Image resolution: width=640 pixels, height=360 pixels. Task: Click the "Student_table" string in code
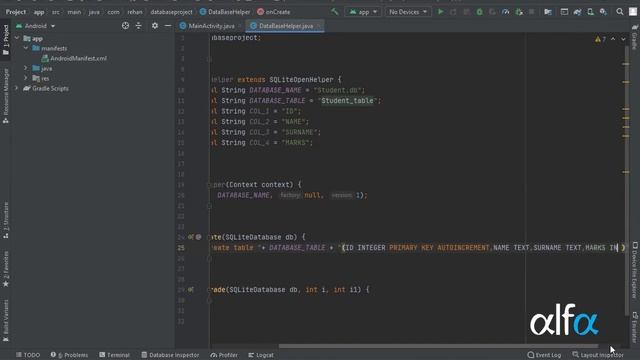click(347, 100)
